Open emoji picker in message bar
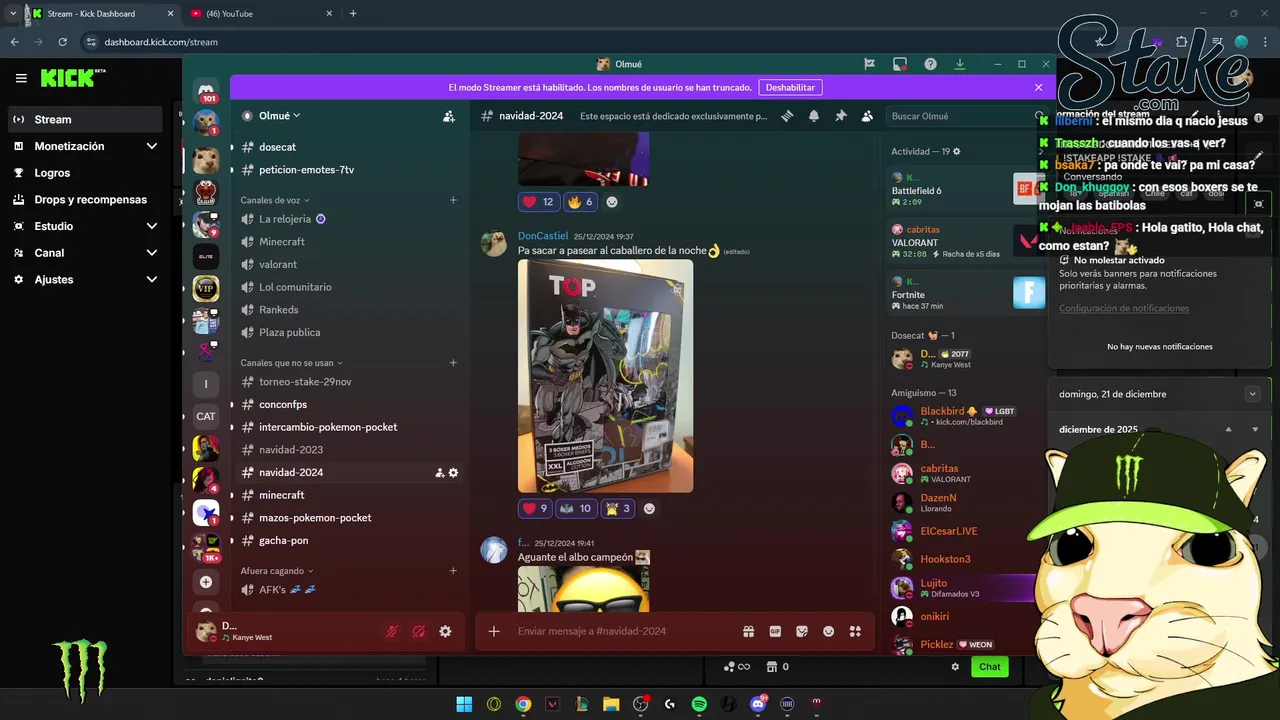Viewport: 1280px width, 720px height. pos(828,631)
